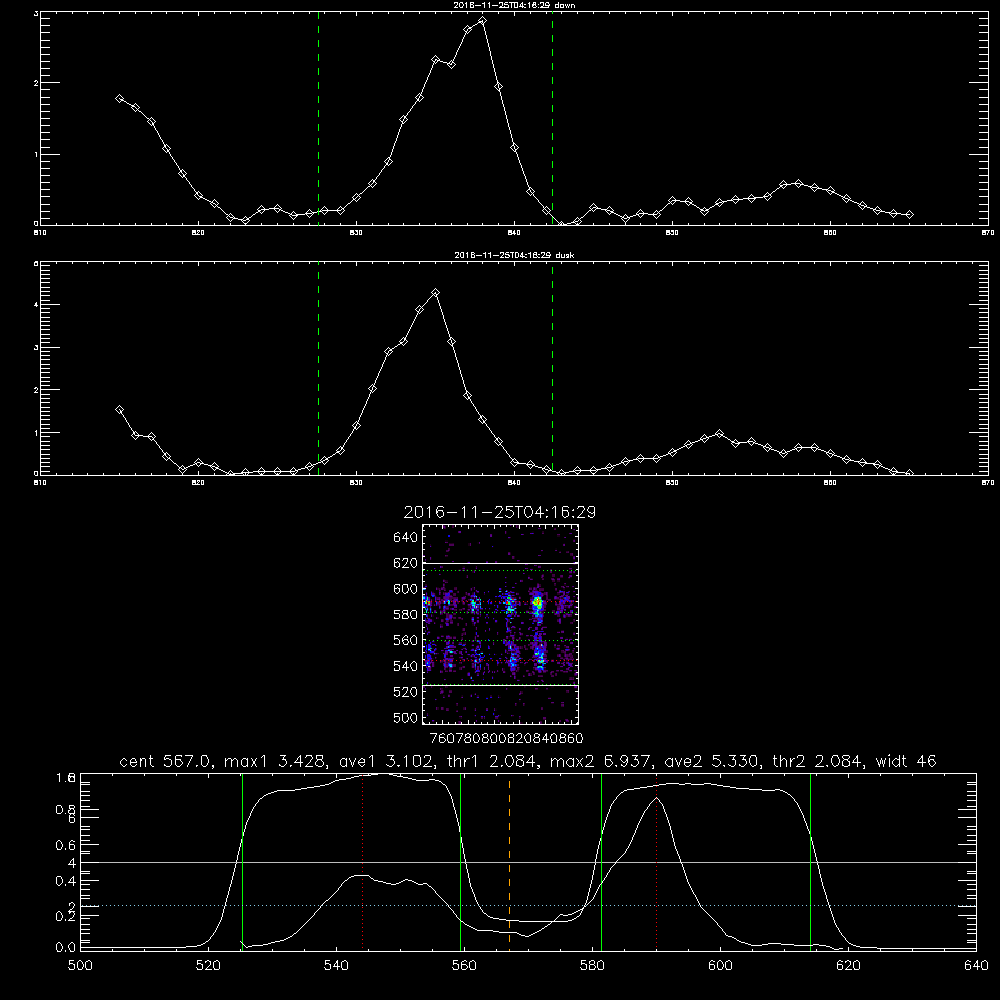Click y-axis label 4 on dusk plot
This screenshot has height=1000, width=1000.
coord(36,305)
